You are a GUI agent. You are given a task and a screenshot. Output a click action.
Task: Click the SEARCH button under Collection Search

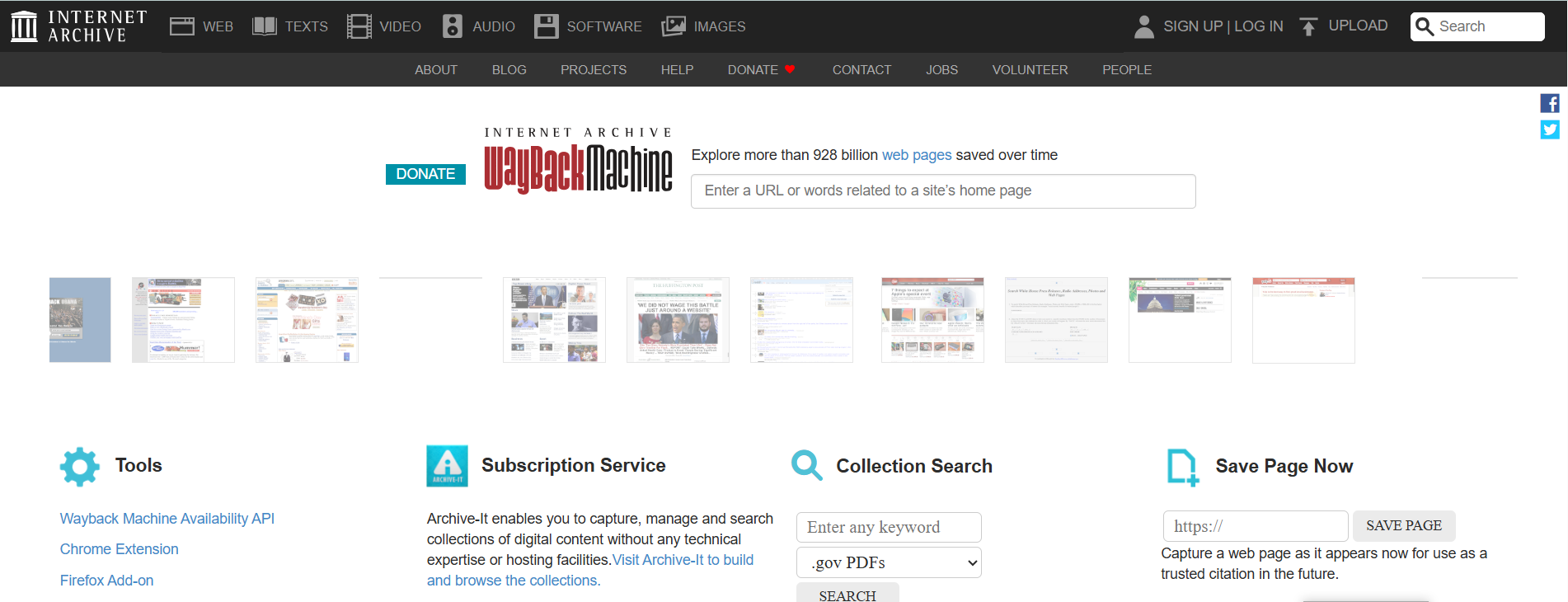coord(847,594)
